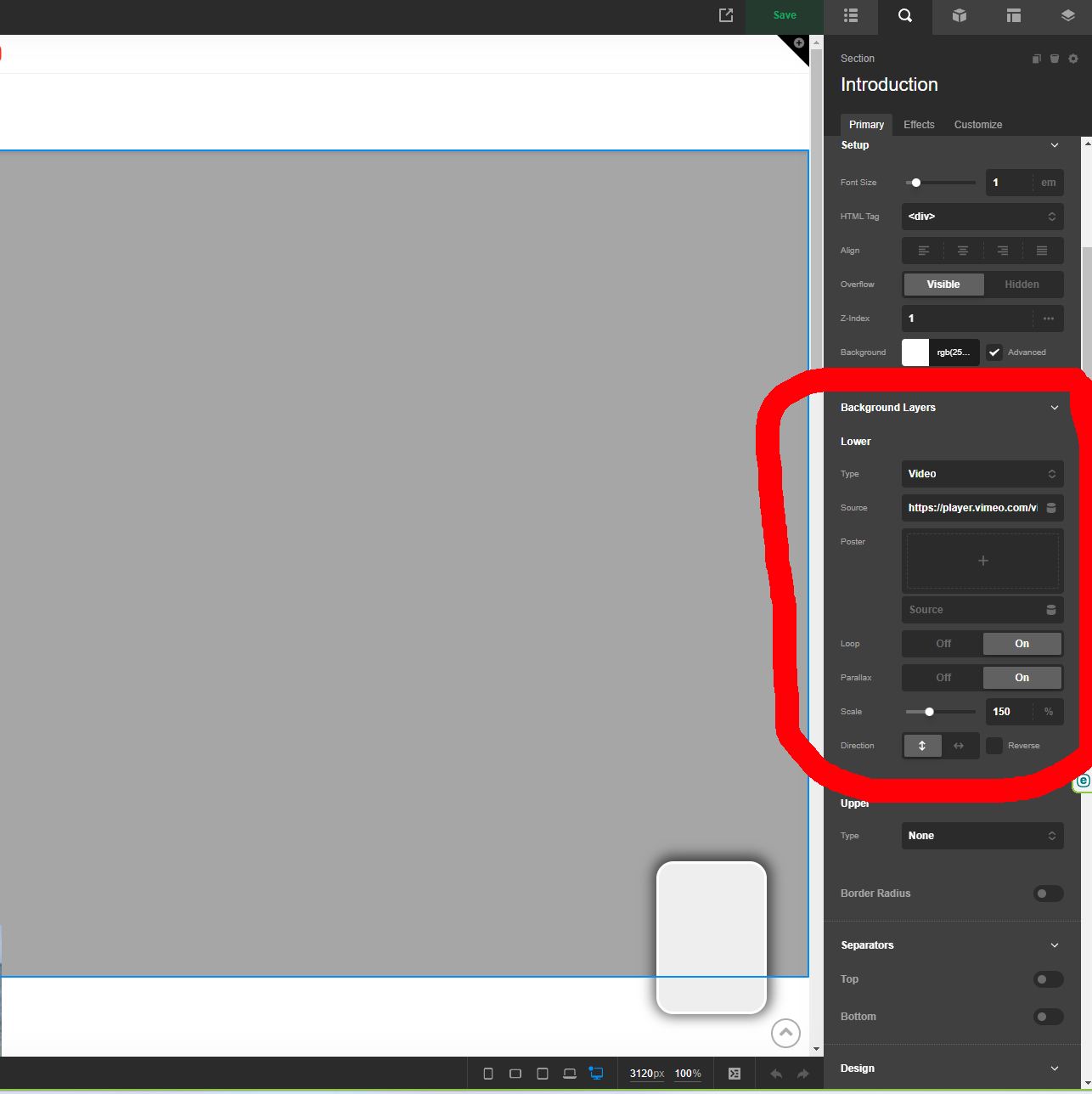1092x1094 pixels.
Task: Delete the Introduction section via trash icon
Action: (1055, 59)
